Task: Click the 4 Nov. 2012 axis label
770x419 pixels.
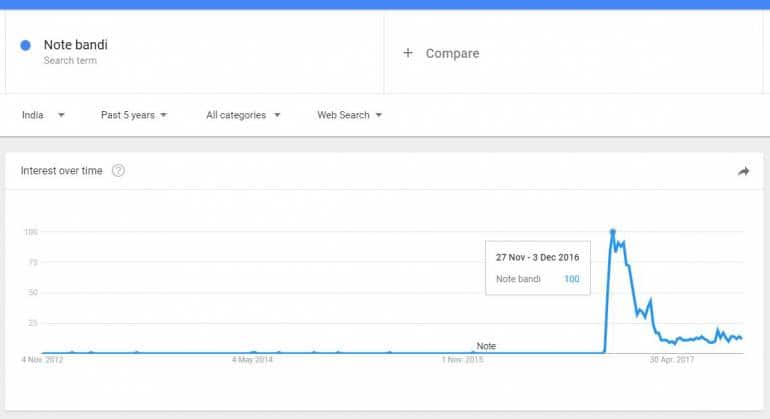Action: tap(42, 359)
